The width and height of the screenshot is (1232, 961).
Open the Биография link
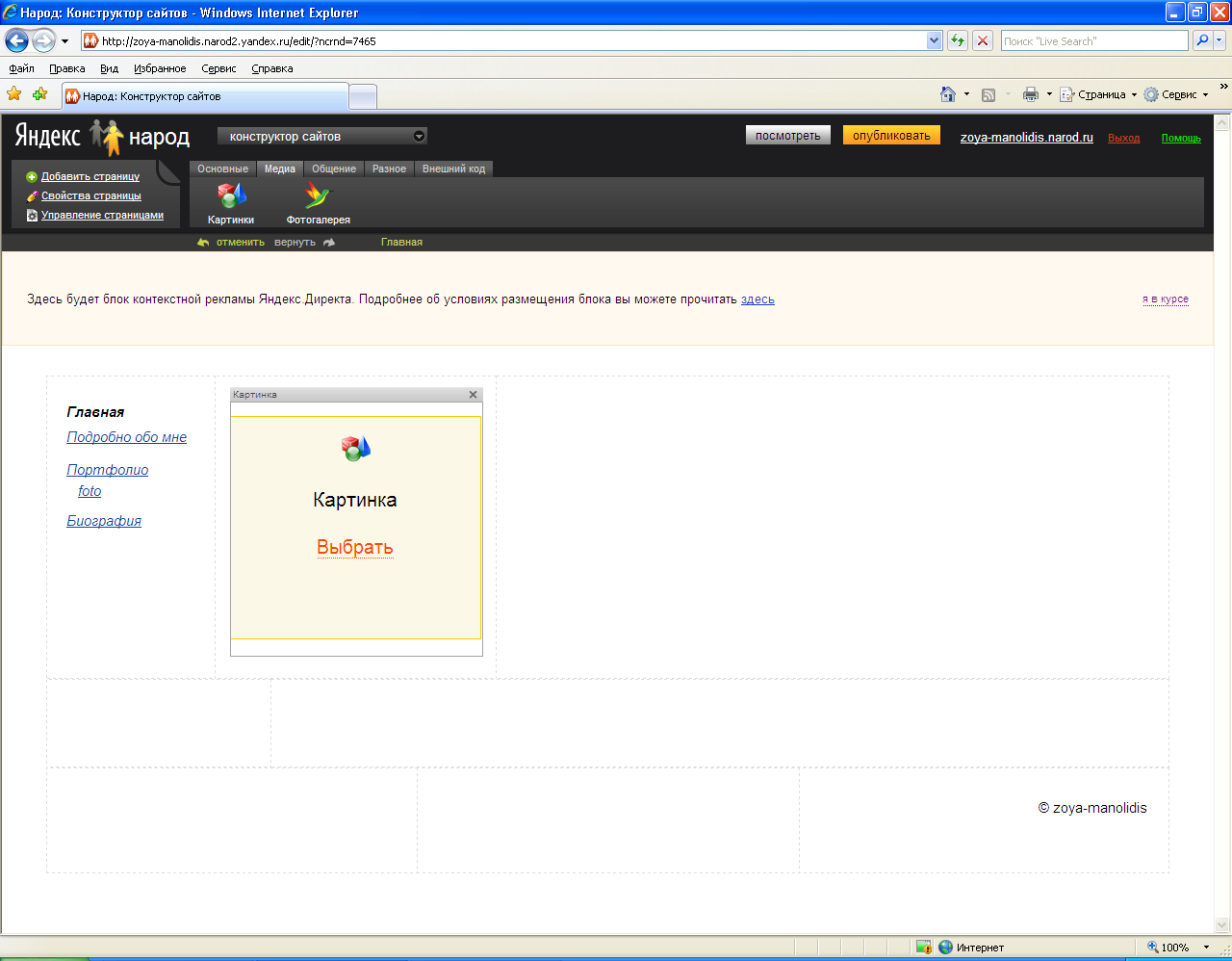coord(104,521)
